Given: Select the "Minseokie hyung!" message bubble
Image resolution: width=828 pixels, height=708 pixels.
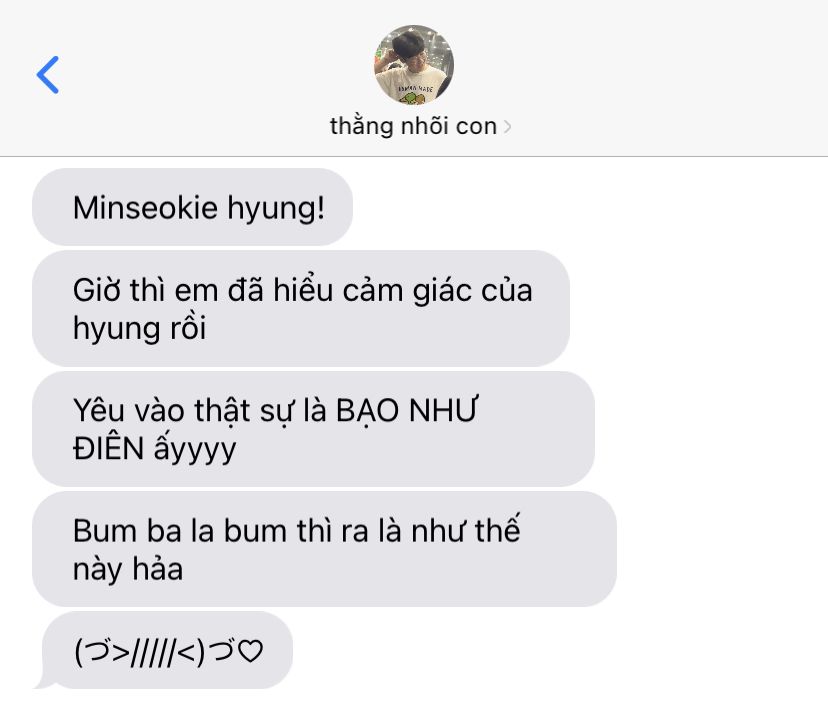Looking at the screenshot, I should coord(192,207).
